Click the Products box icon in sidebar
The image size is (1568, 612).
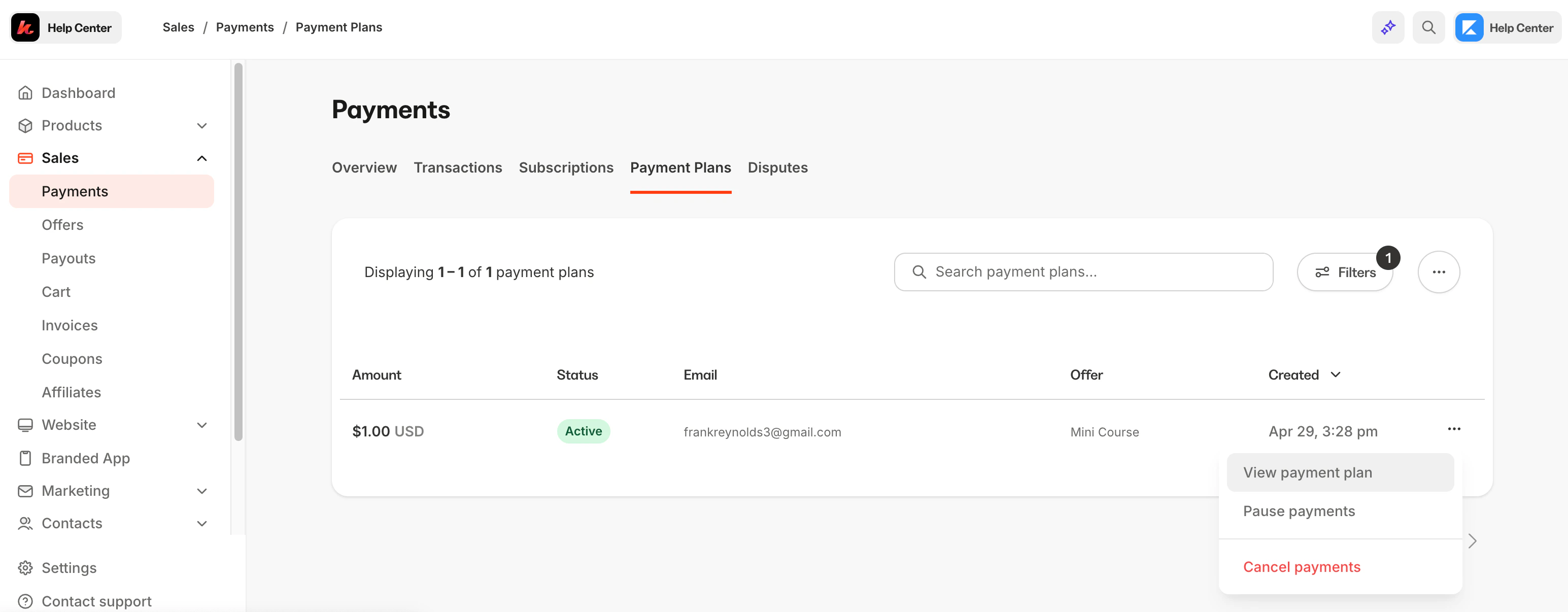pyautogui.click(x=25, y=125)
